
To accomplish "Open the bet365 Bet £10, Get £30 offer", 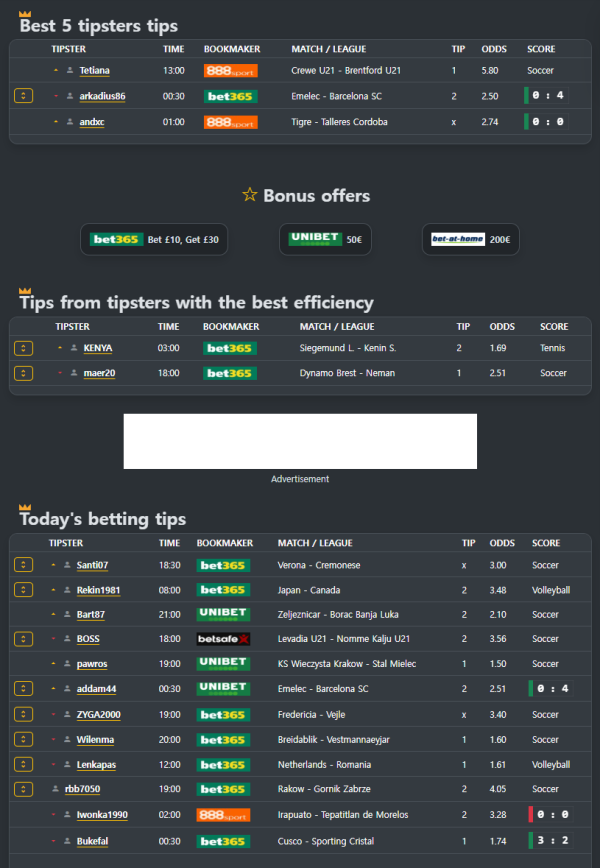I will [155, 240].
